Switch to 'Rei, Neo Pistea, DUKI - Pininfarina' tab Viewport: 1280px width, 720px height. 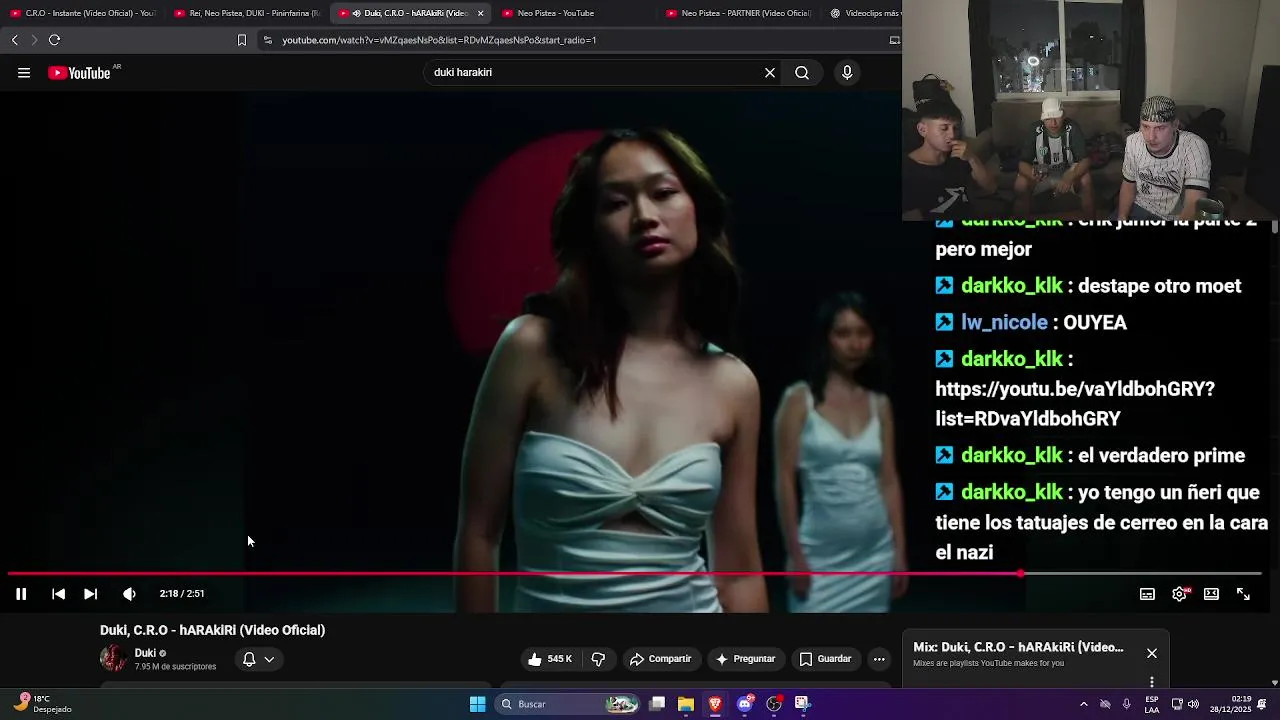(247, 13)
